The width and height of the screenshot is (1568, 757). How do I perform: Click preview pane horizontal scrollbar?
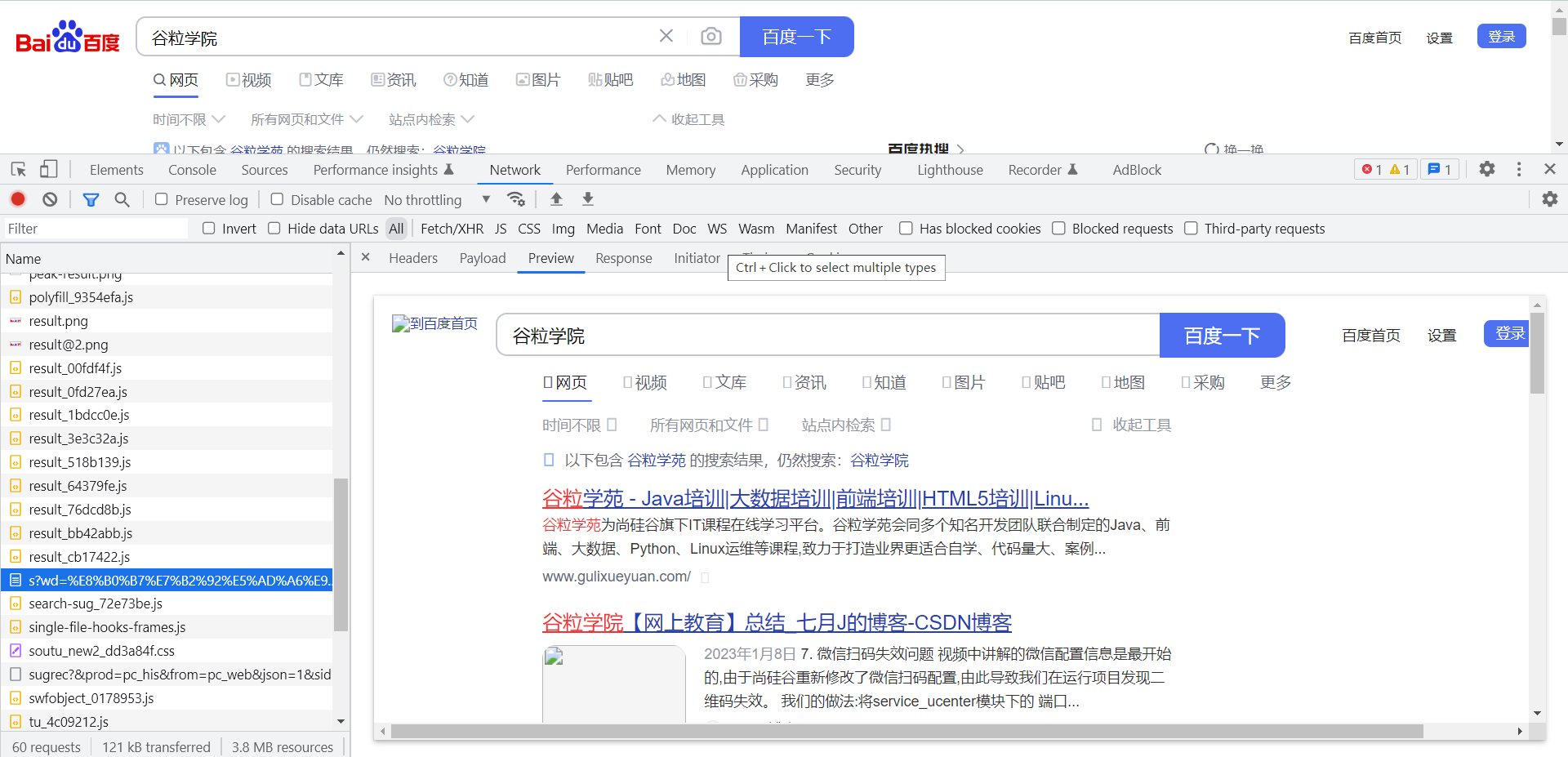906,731
